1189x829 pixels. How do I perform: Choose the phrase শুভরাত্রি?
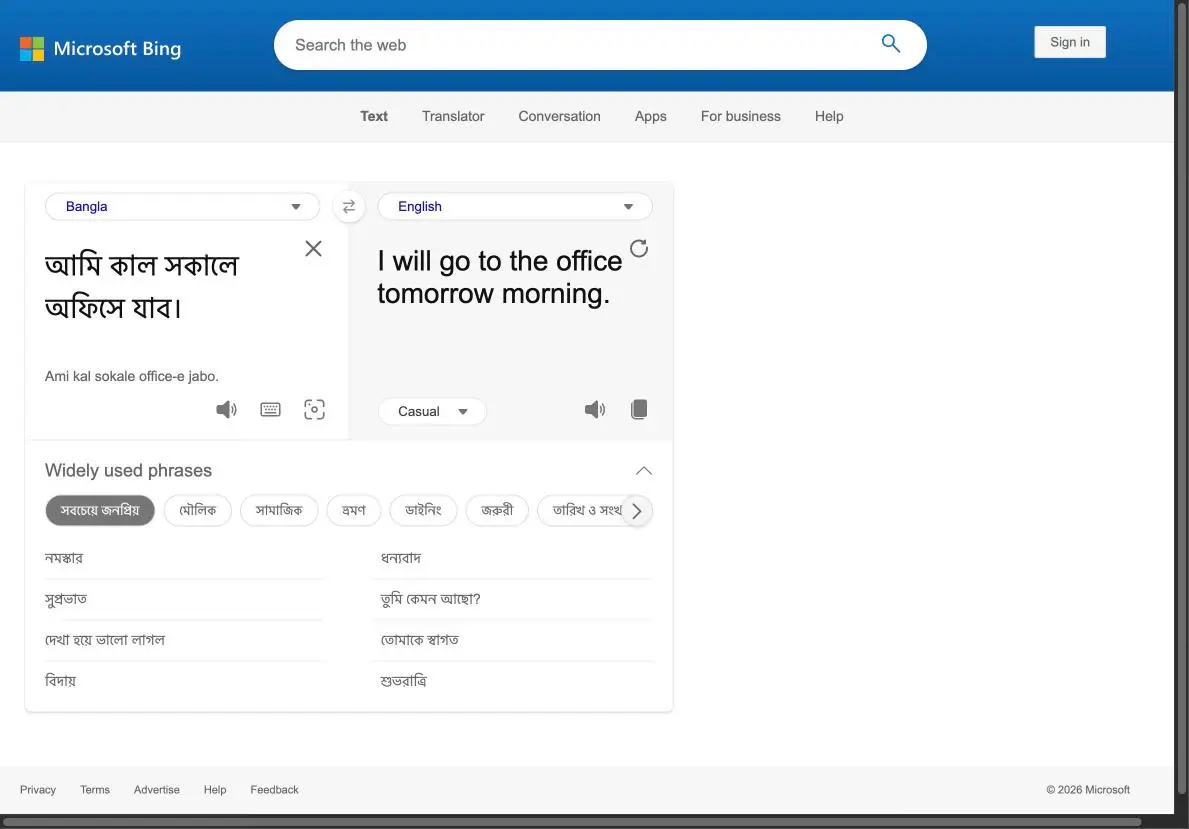coord(403,681)
